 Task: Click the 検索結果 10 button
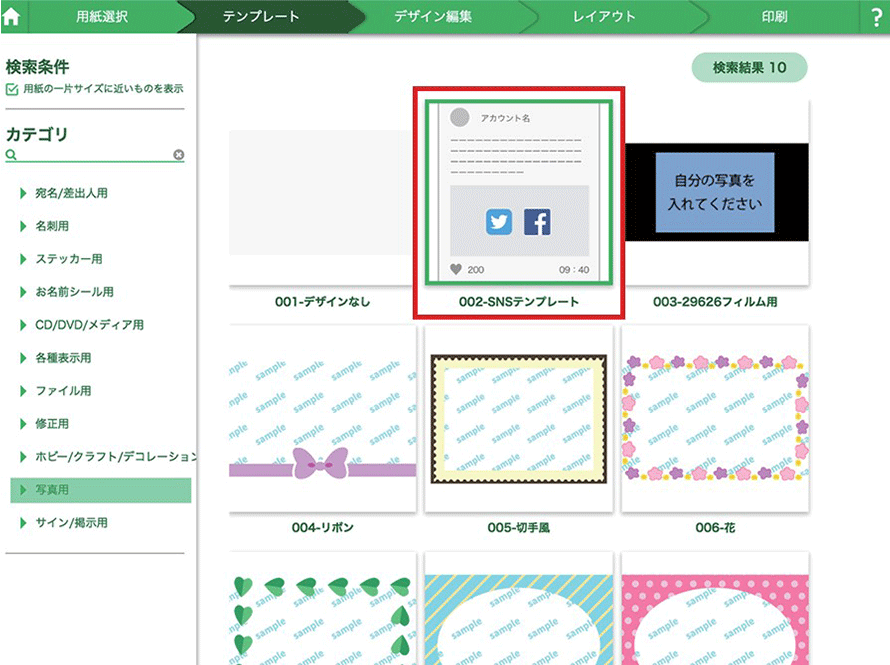749,68
